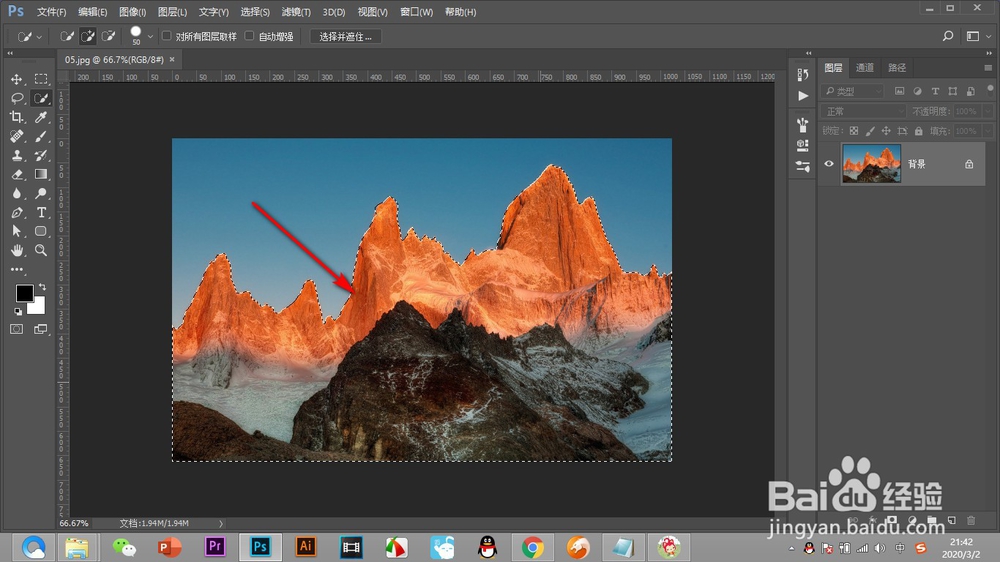The width and height of the screenshot is (1000, 562).
Task: Toggle type layer filter icon
Action: point(935,91)
